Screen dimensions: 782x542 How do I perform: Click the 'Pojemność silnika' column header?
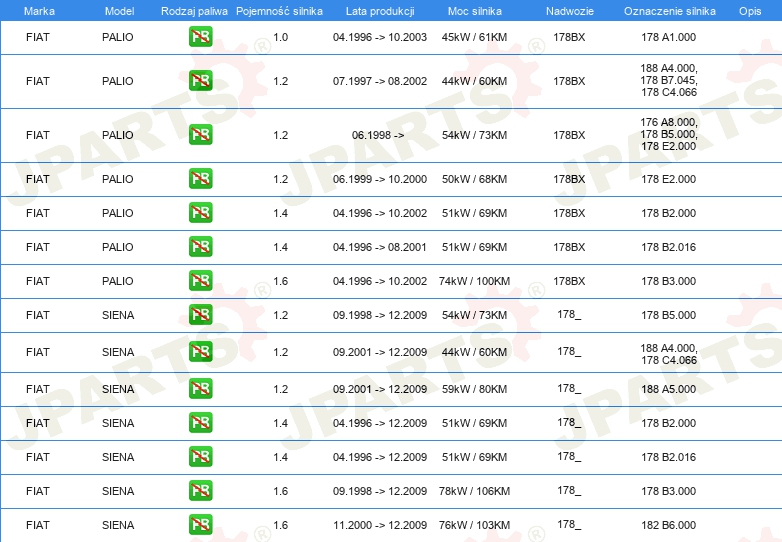[279, 11]
